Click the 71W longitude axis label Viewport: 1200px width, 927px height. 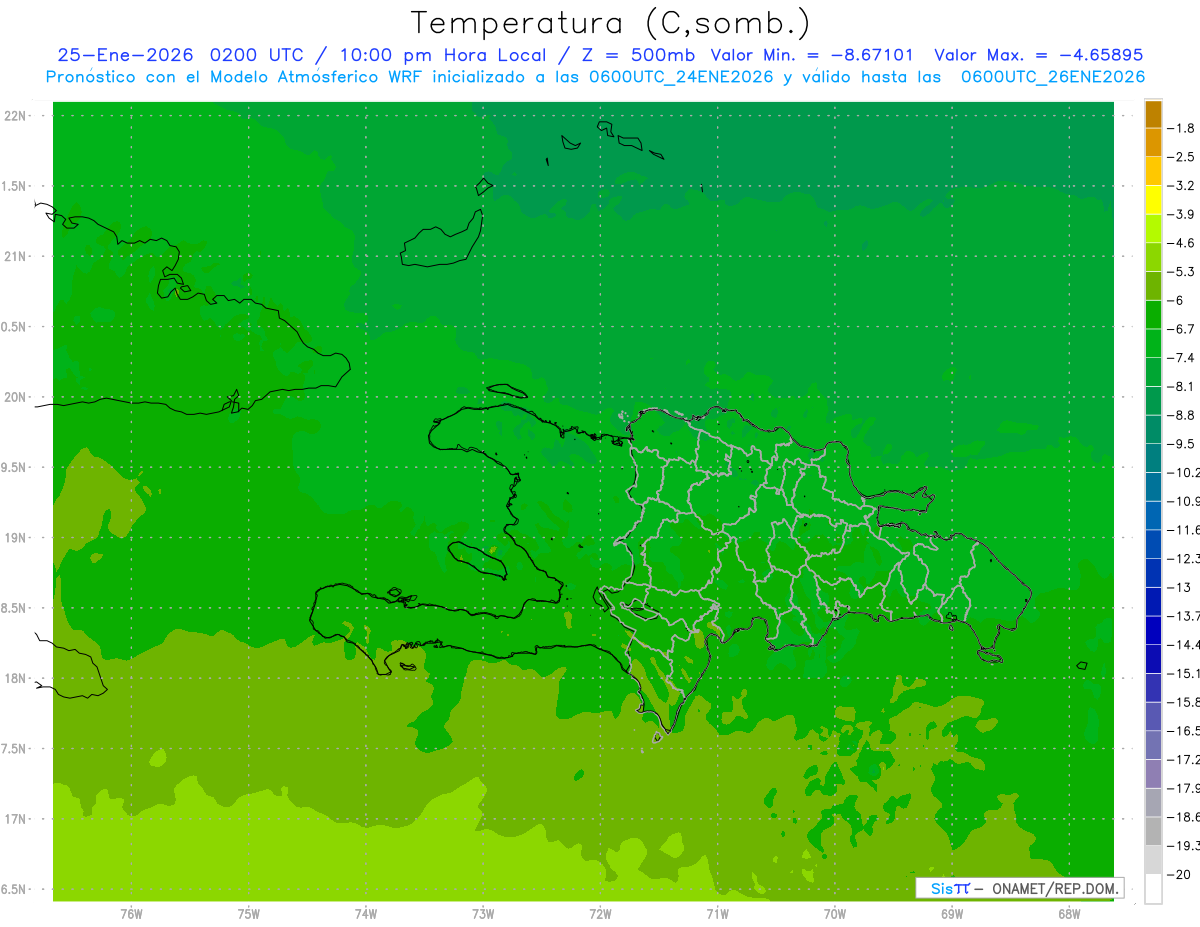tap(717, 913)
